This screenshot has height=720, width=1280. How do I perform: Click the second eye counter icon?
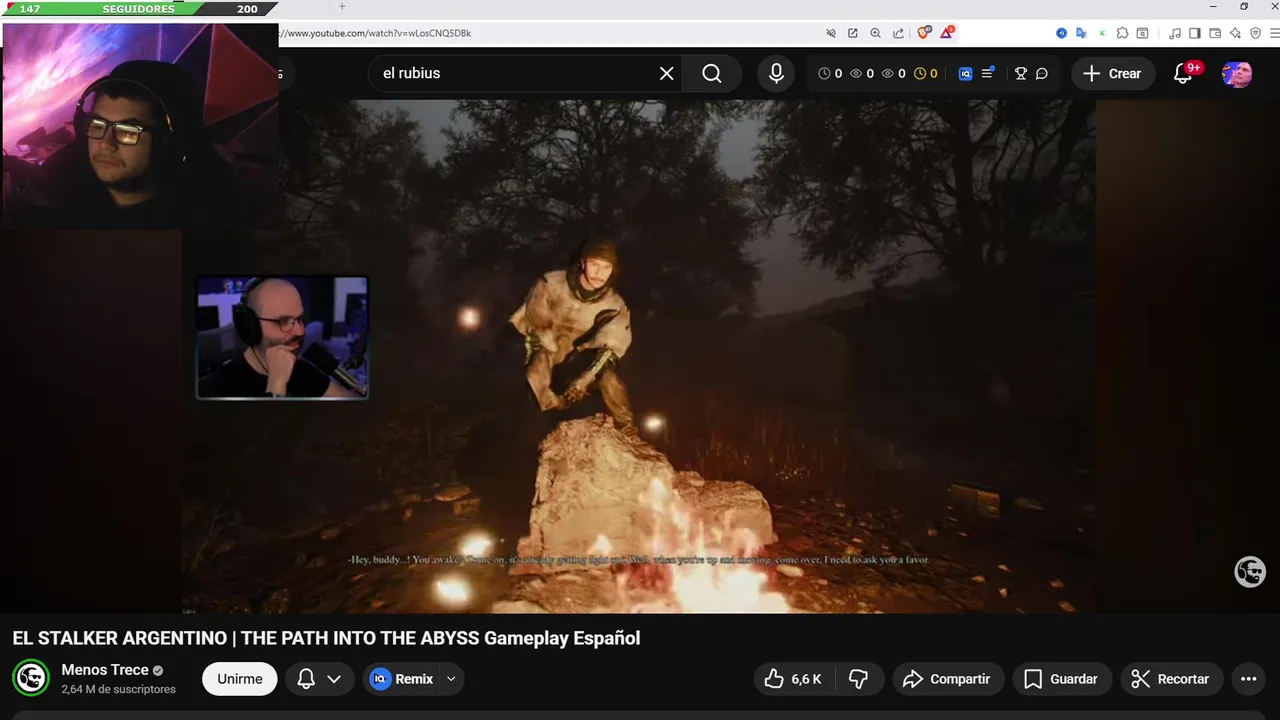888,73
